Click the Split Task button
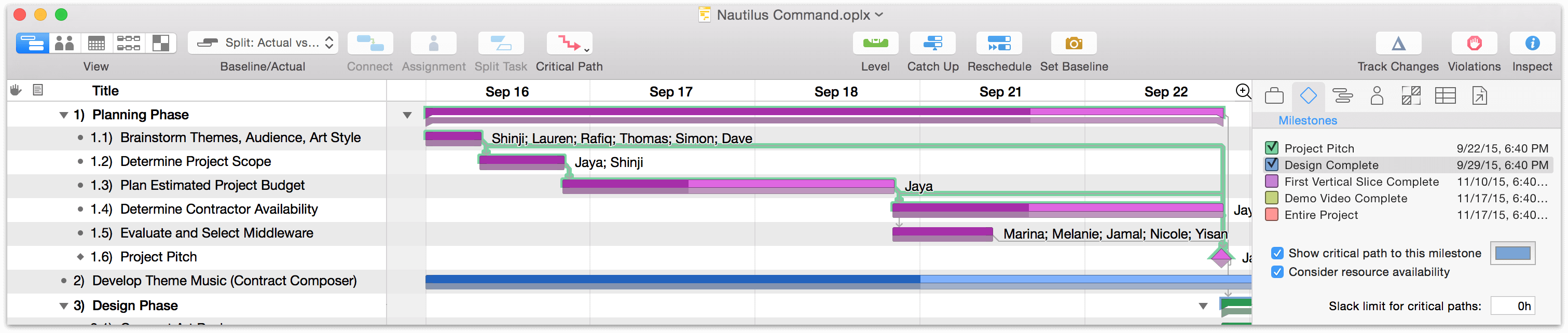1568x333 pixels. [x=501, y=43]
